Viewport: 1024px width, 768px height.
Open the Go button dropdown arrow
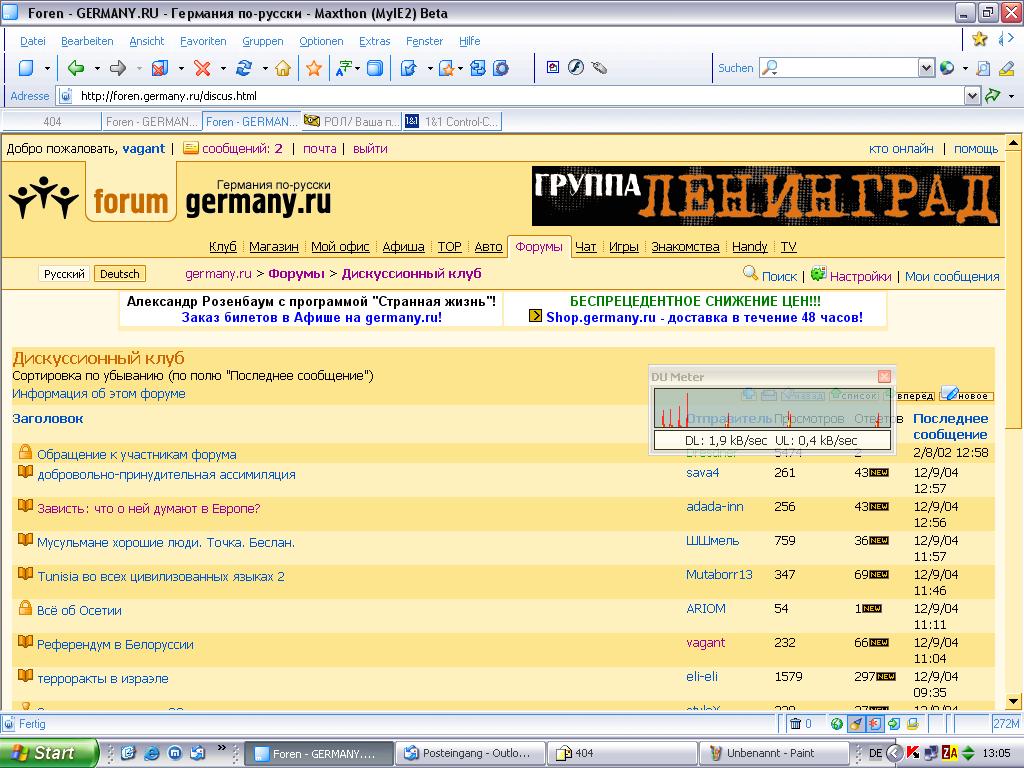point(1011,96)
